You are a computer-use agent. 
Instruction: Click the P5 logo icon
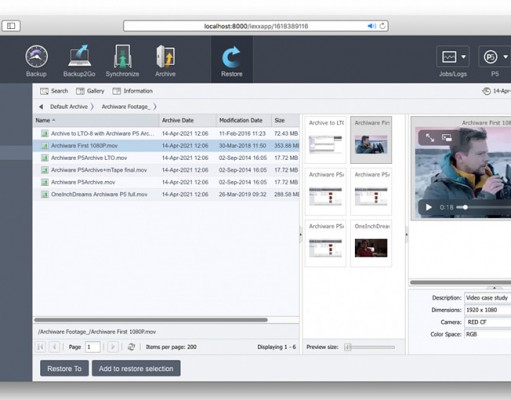(x=490, y=57)
